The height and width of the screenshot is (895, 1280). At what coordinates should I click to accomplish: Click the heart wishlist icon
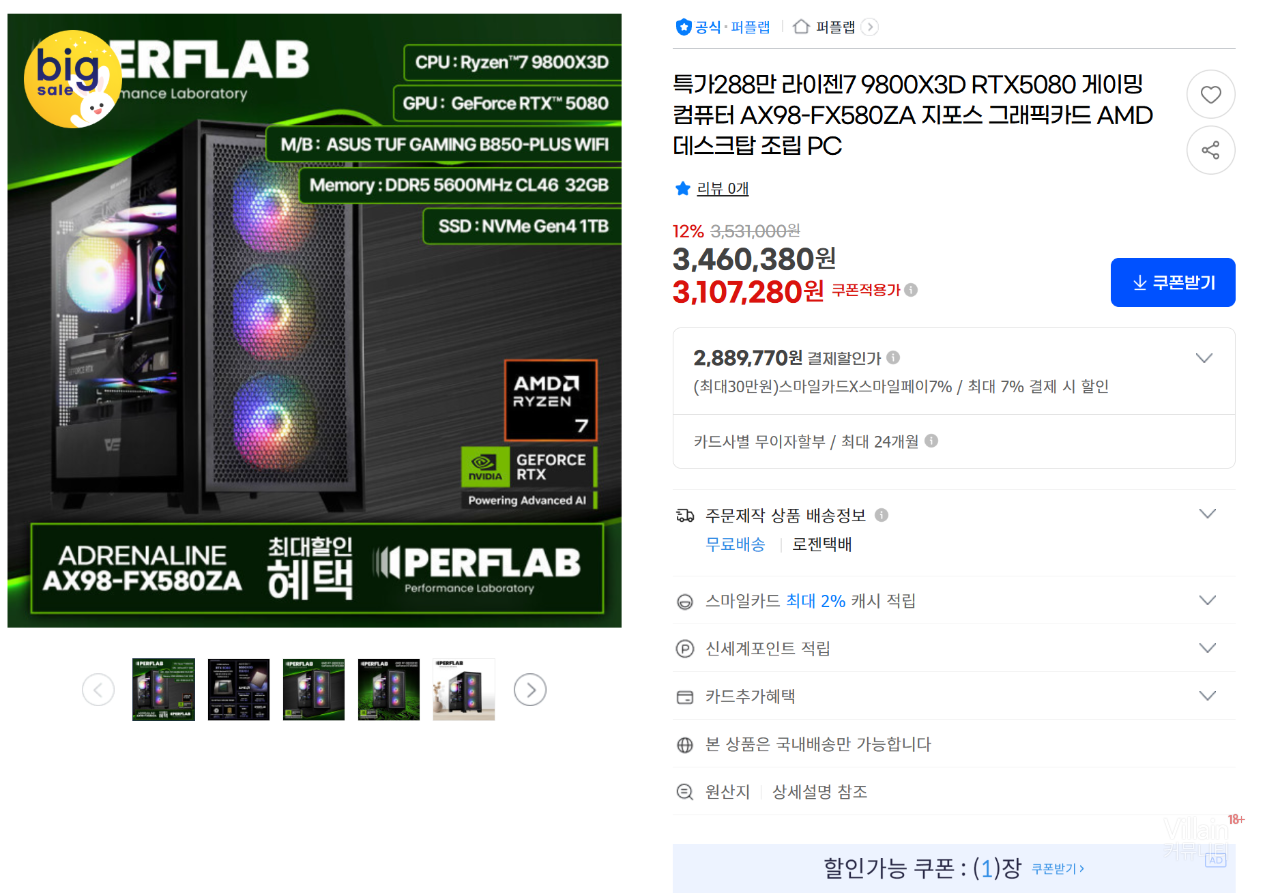click(1211, 95)
